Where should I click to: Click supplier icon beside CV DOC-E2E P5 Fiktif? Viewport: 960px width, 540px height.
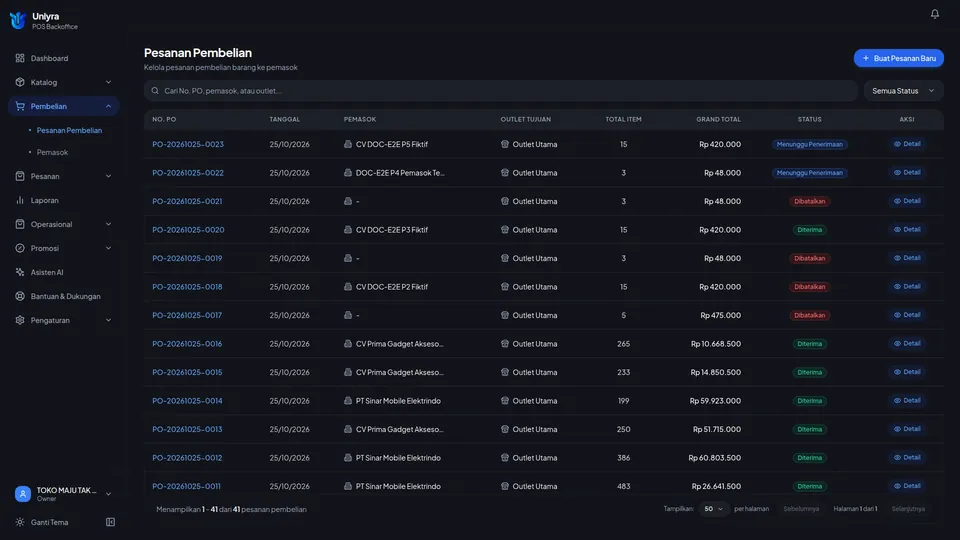[x=348, y=144]
